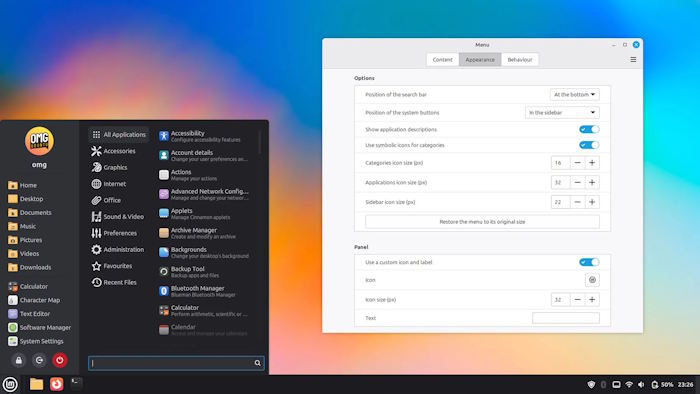Increase Sidebar icon size

pos(592,202)
